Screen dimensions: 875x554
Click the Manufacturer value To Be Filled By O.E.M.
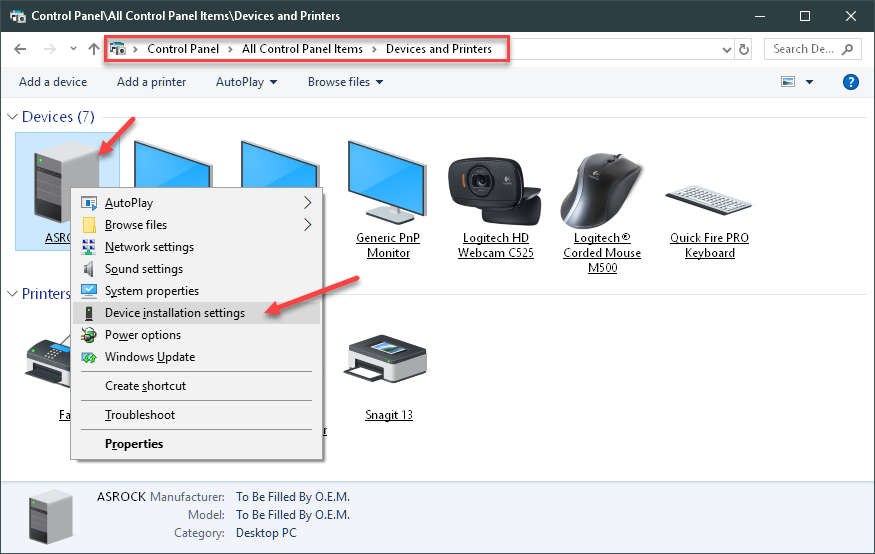pos(293,497)
